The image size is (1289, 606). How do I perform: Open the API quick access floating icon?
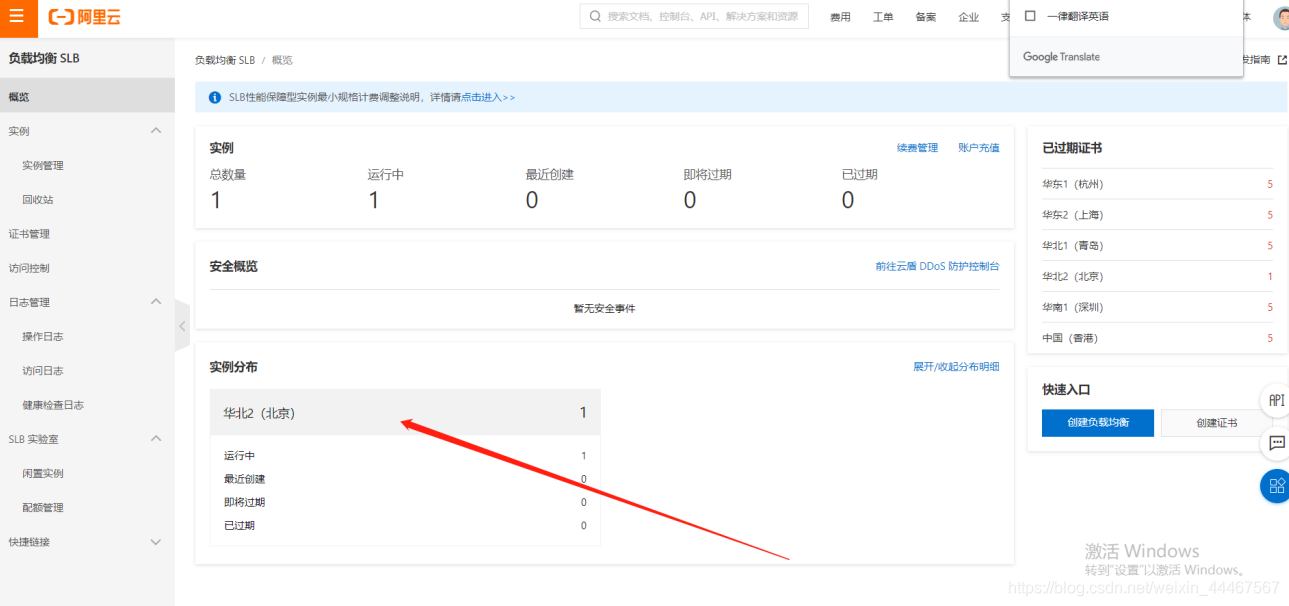pos(1275,399)
